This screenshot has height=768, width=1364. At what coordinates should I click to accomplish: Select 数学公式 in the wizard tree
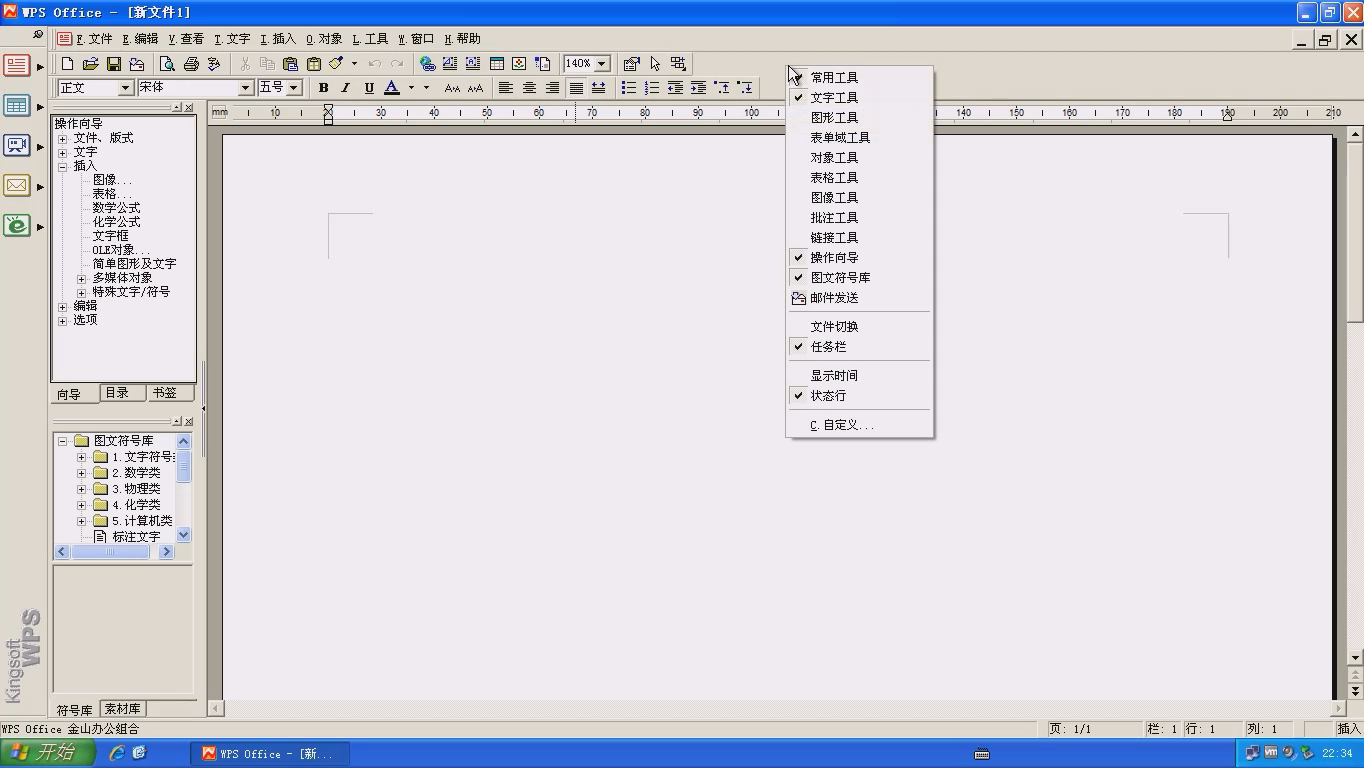coord(116,208)
